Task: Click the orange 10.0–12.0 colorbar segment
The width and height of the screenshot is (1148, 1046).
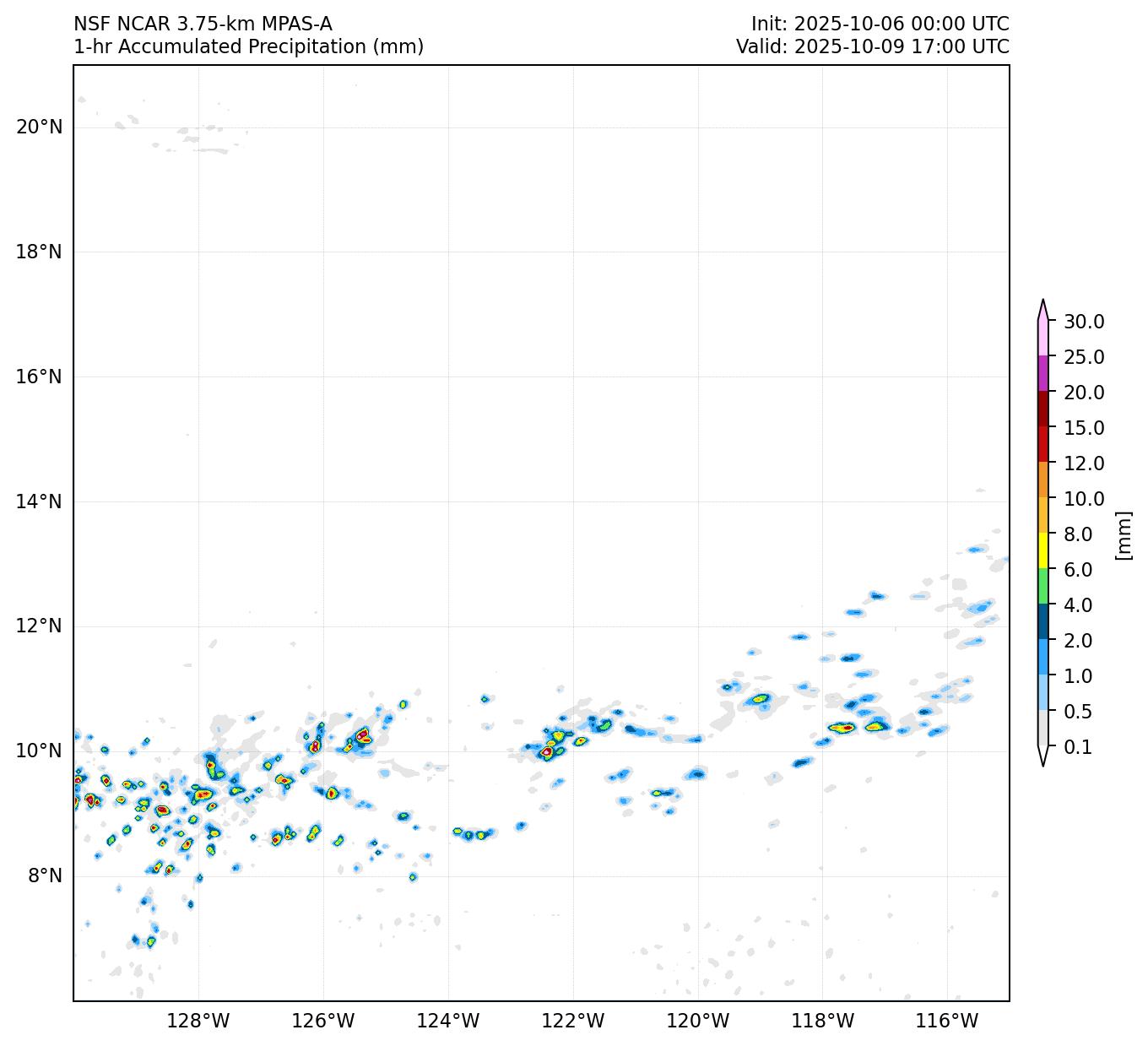Action: click(x=1043, y=480)
